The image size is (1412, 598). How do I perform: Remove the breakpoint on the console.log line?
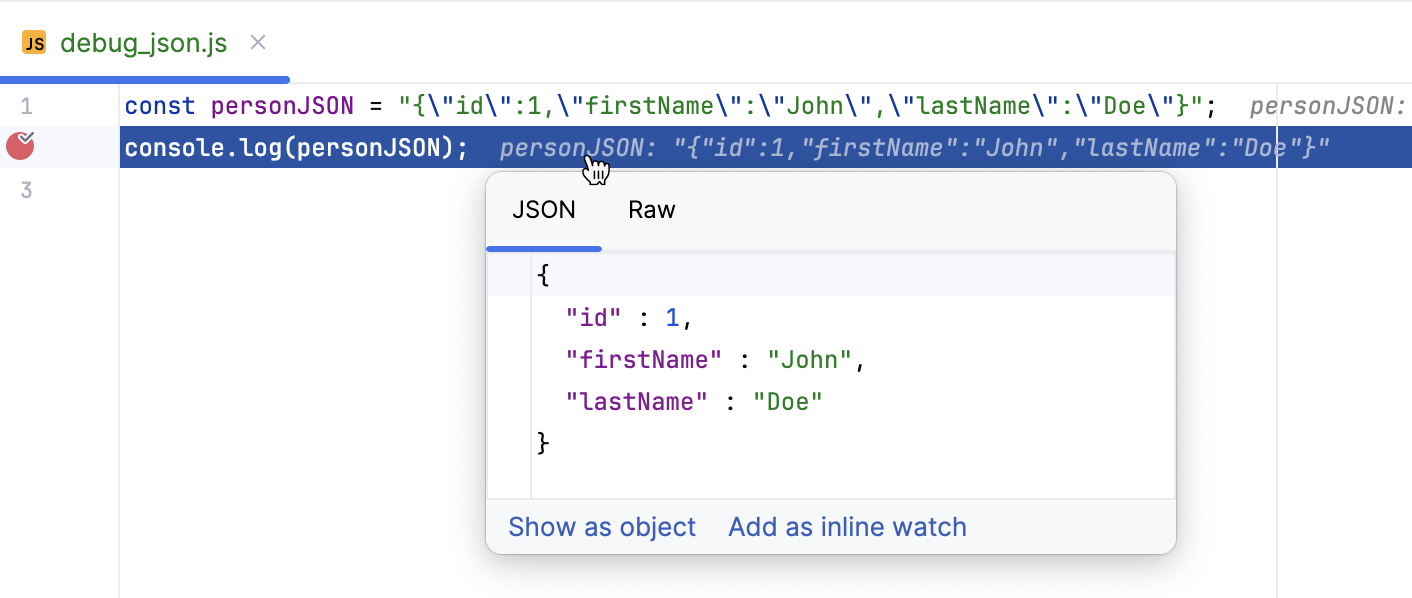[x=20, y=147]
